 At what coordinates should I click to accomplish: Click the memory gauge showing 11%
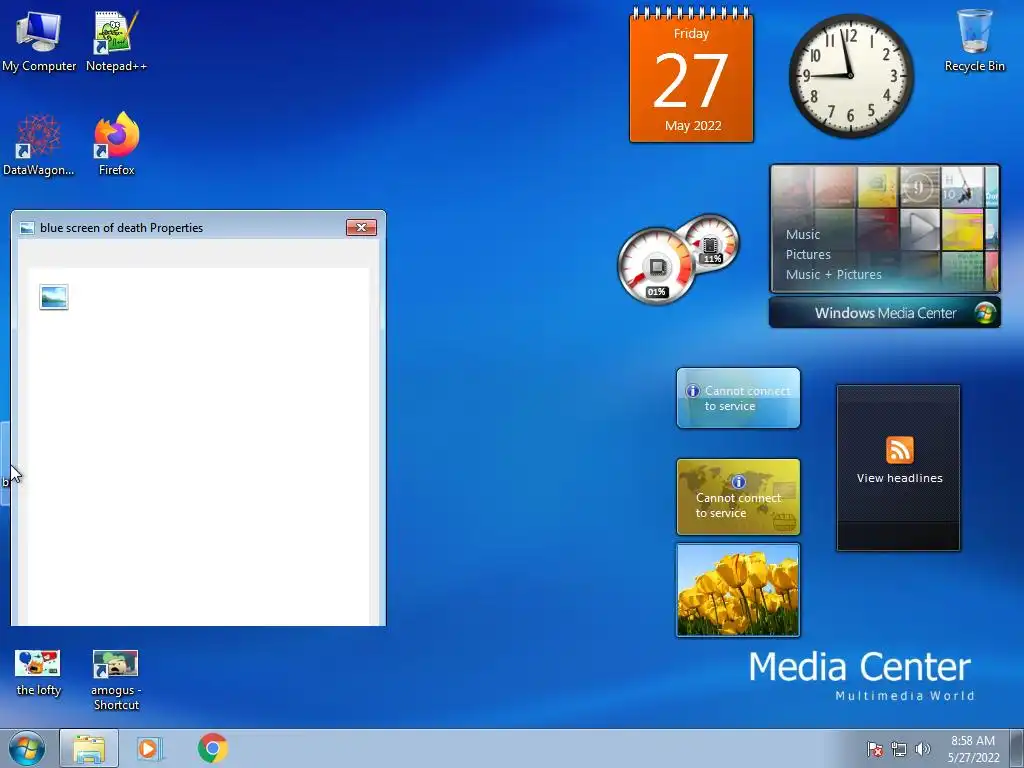click(x=711, y=243)
